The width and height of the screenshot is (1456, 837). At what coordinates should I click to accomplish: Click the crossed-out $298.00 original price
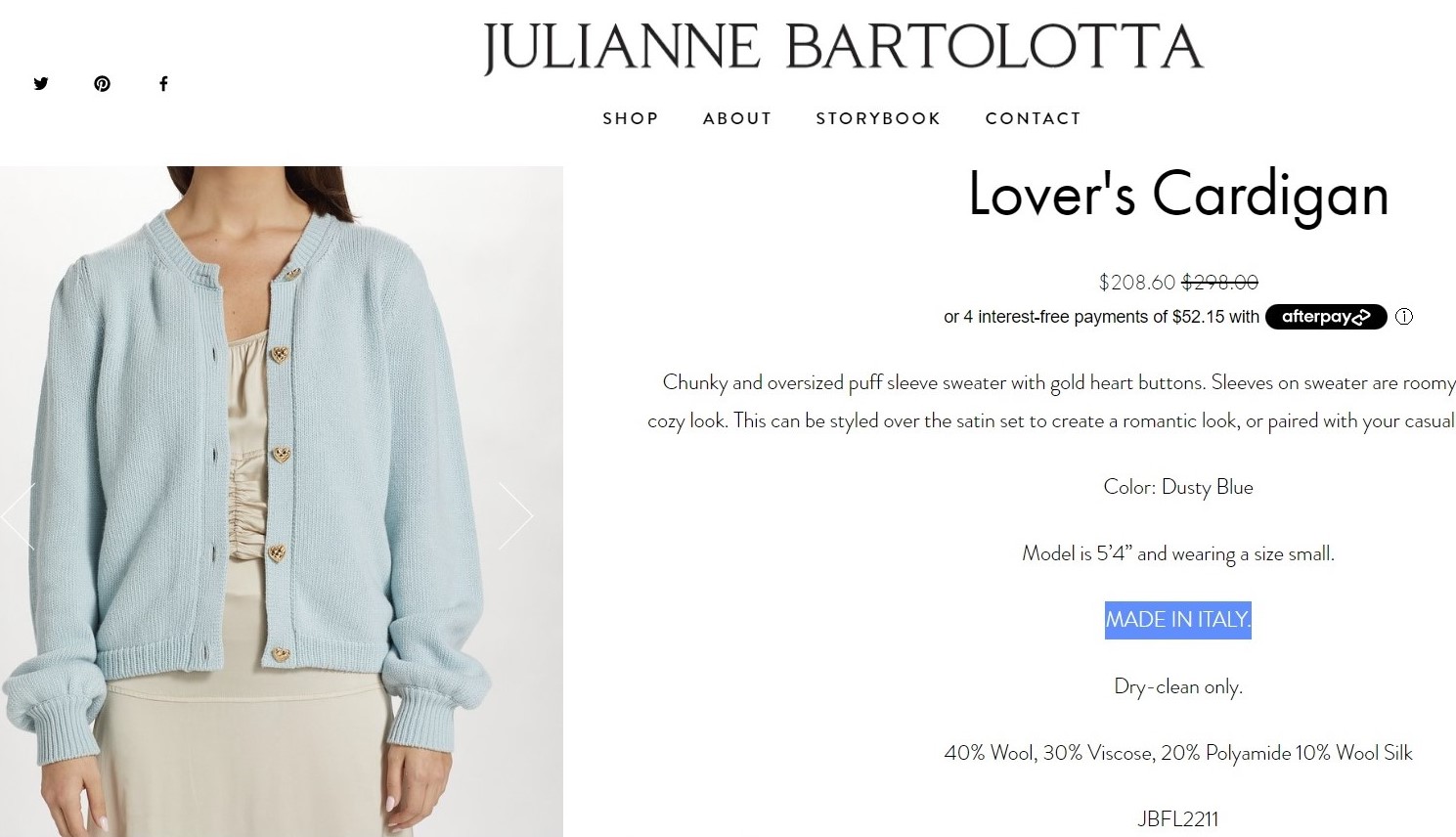(x=1219, y=283)
